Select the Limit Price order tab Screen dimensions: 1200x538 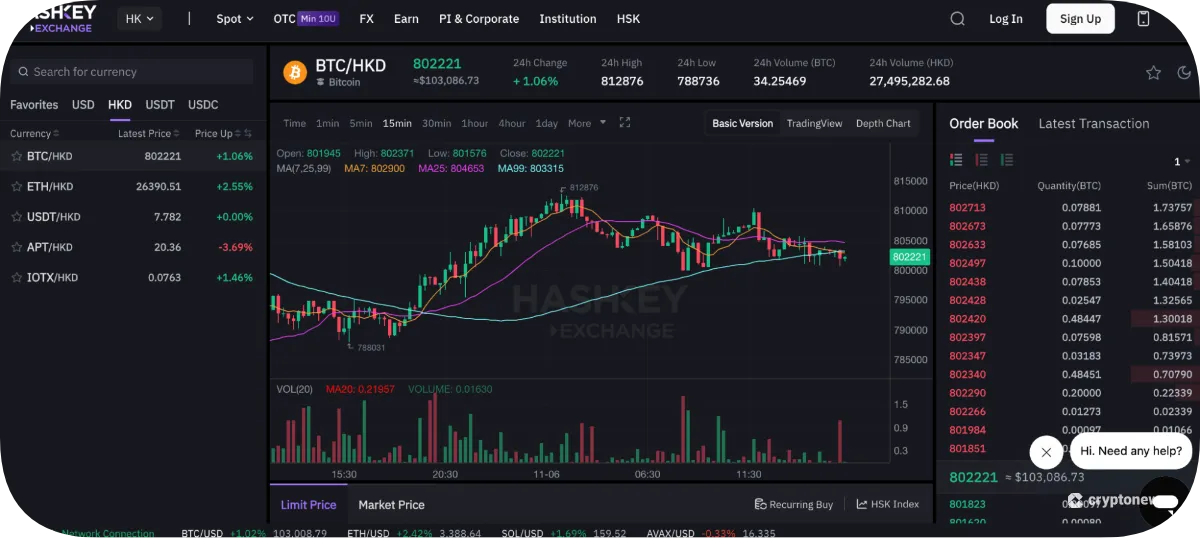click(x=309, y=505)
